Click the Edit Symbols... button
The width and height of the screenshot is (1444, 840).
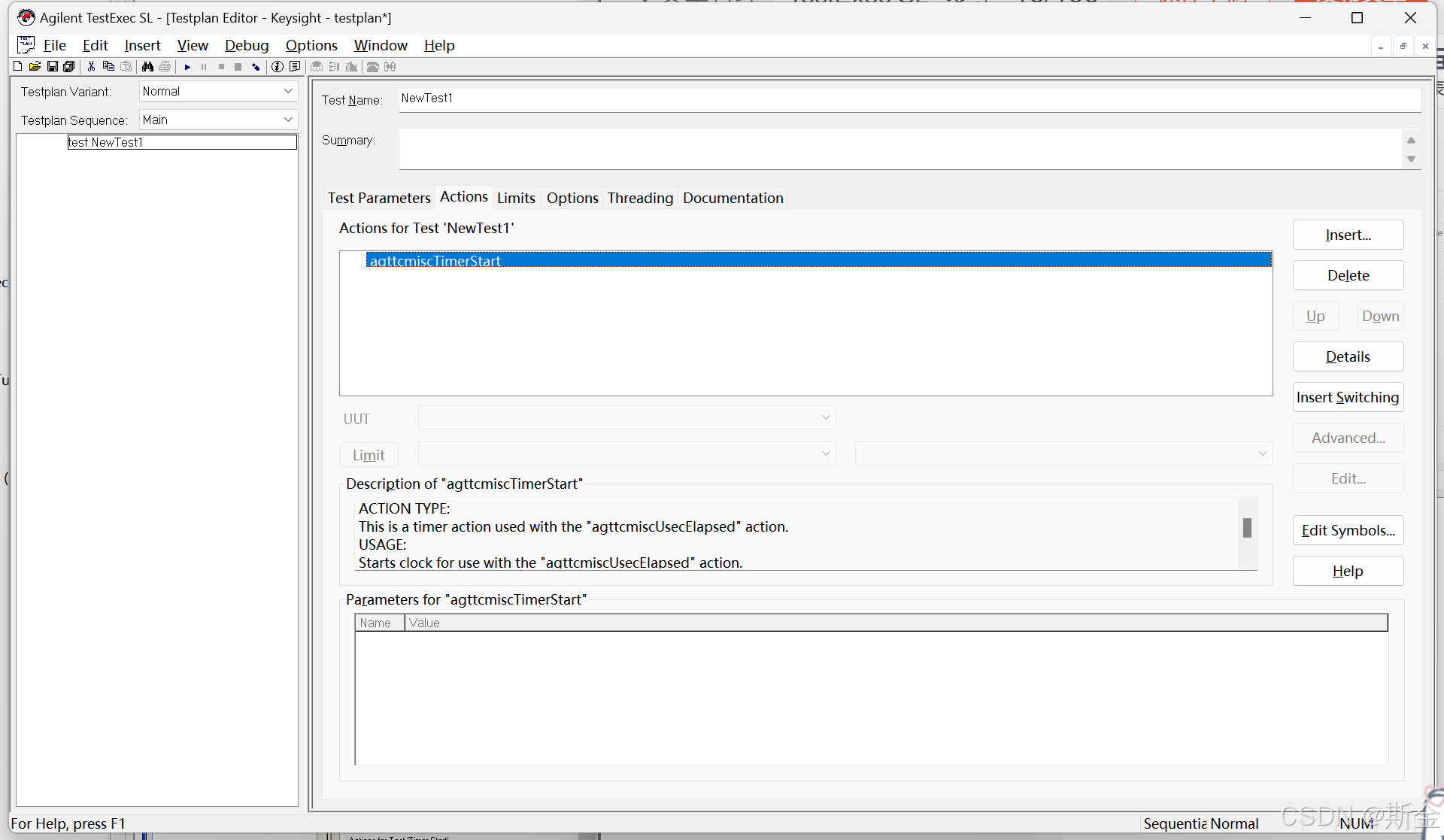coord(1348,531)
